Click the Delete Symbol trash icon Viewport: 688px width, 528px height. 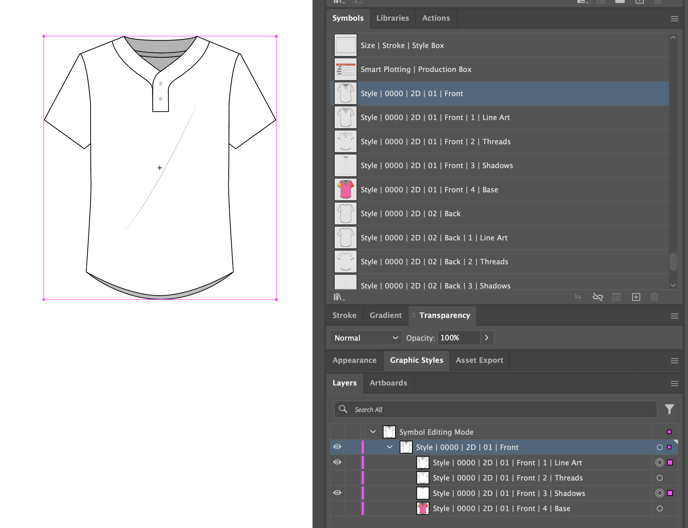tap(654, 297)
